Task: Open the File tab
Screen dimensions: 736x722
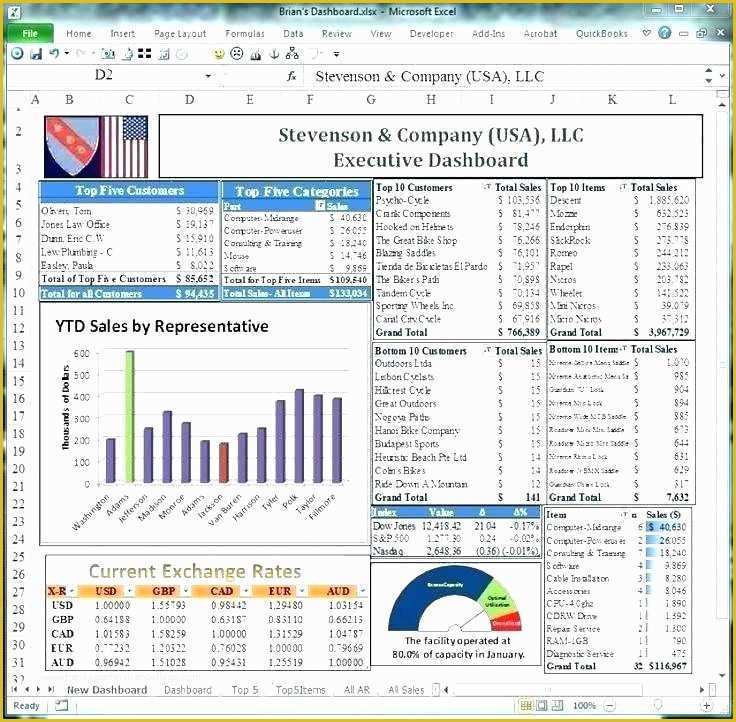Action: pyautogui.click(x=30, y=33)
